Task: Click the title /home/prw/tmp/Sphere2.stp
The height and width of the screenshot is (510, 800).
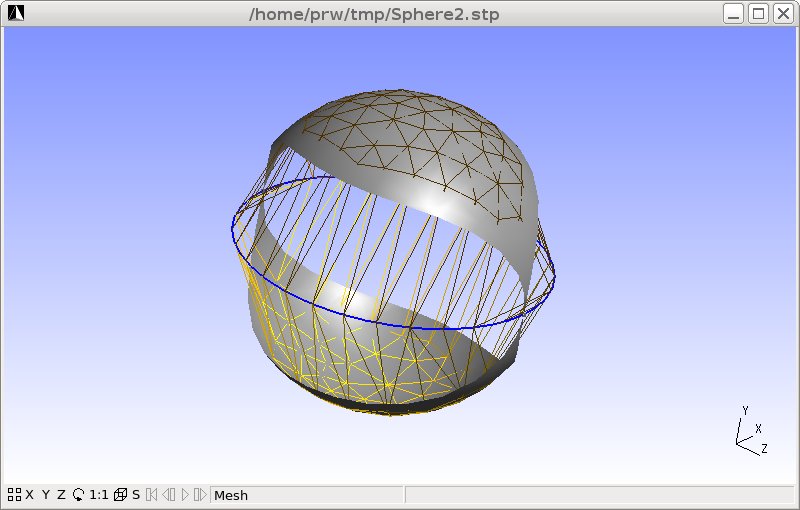Action: pos(374,14)
